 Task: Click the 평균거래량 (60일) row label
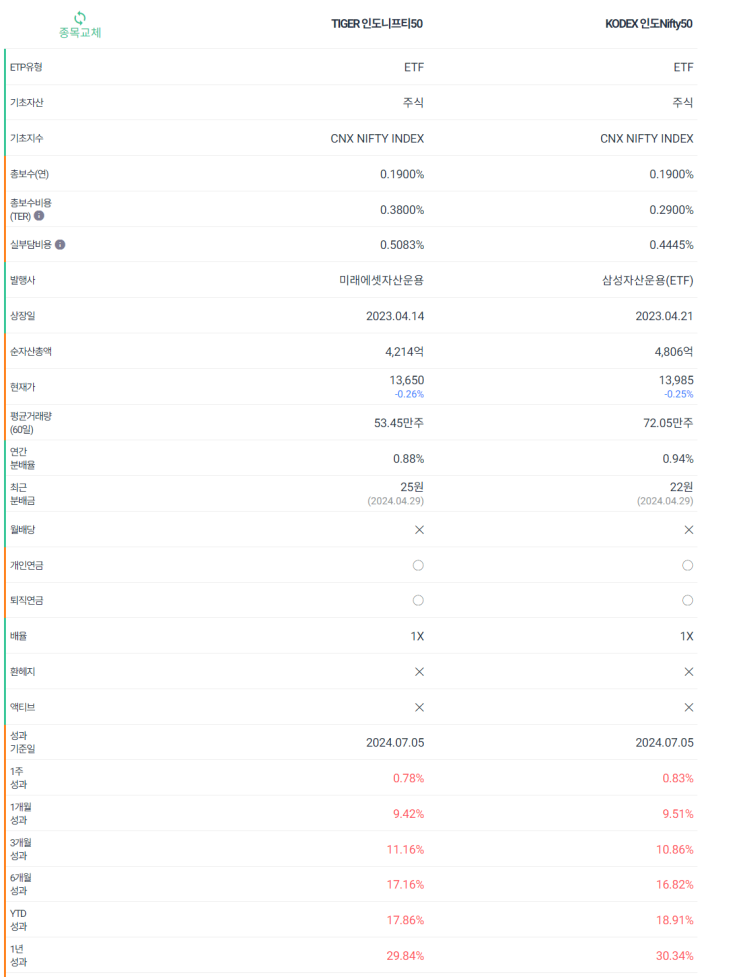tap(31, 422)
